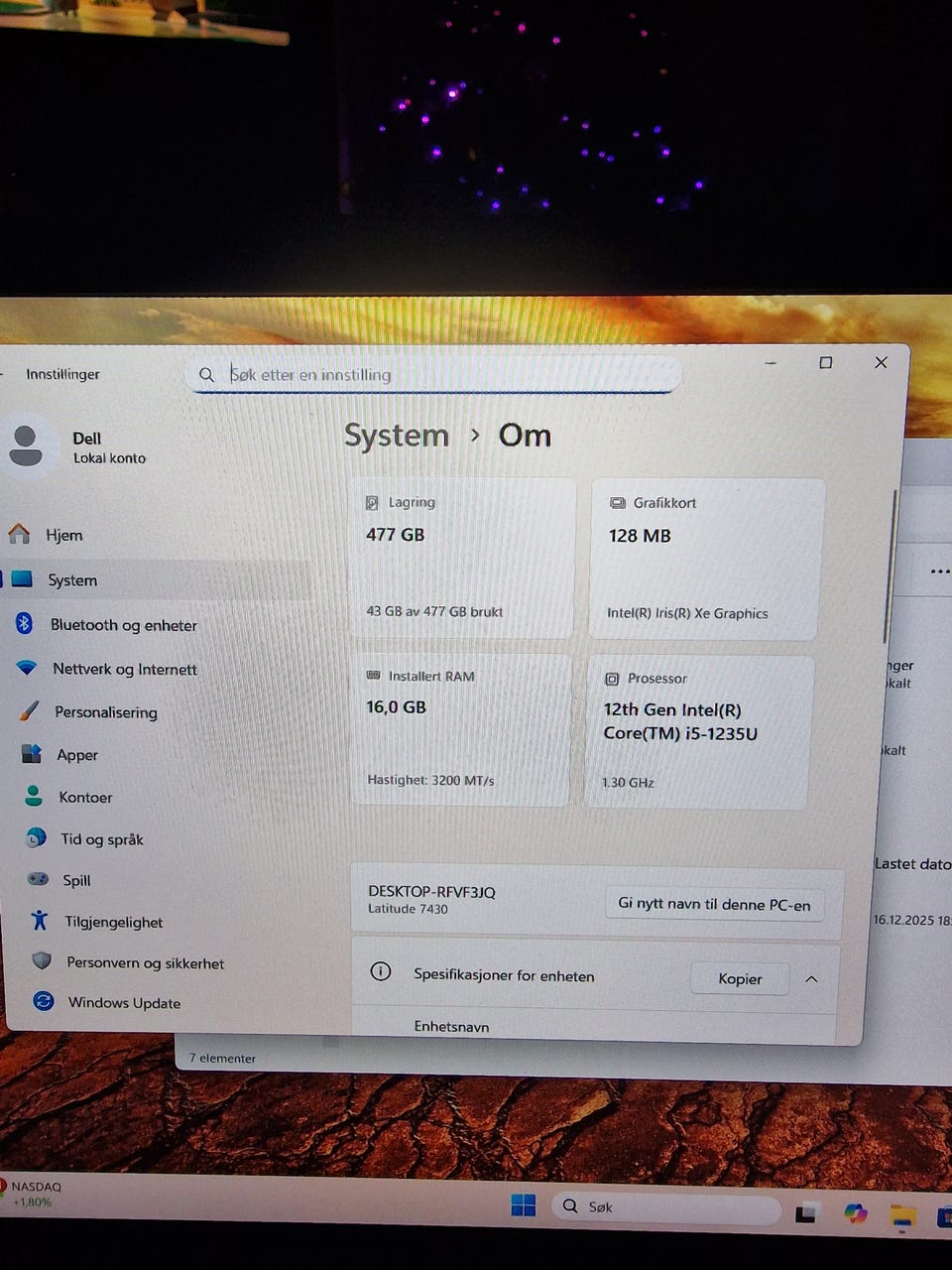Select the System monitor icon in sidebar
952x1270 pixels.
[22, 579]
